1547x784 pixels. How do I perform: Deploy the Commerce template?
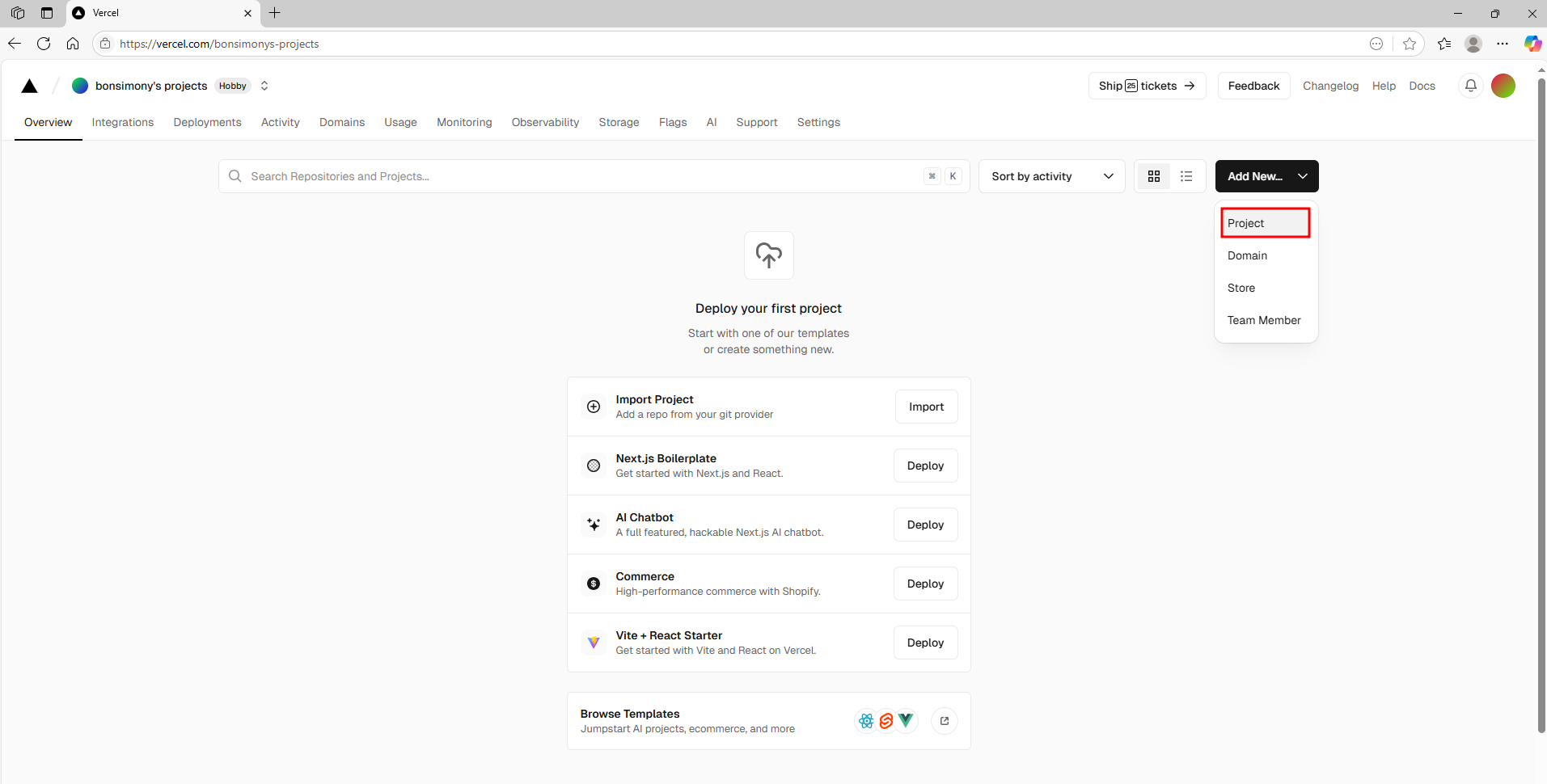point(925,584)
